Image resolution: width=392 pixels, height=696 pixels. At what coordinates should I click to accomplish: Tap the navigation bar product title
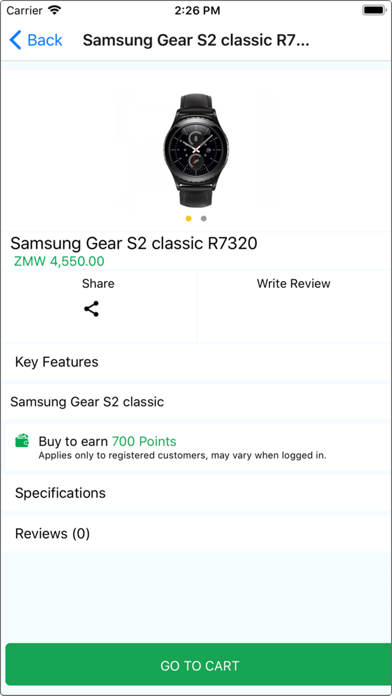(x=196, y=40)
